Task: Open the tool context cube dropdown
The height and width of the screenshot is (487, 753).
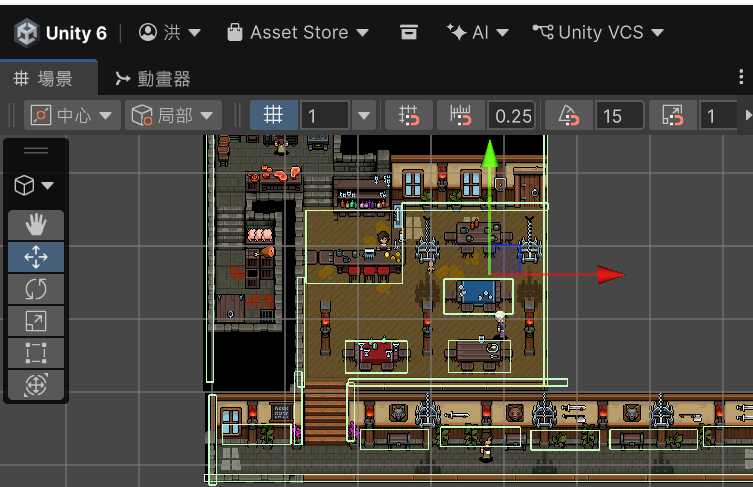Action: pos(34,185)
